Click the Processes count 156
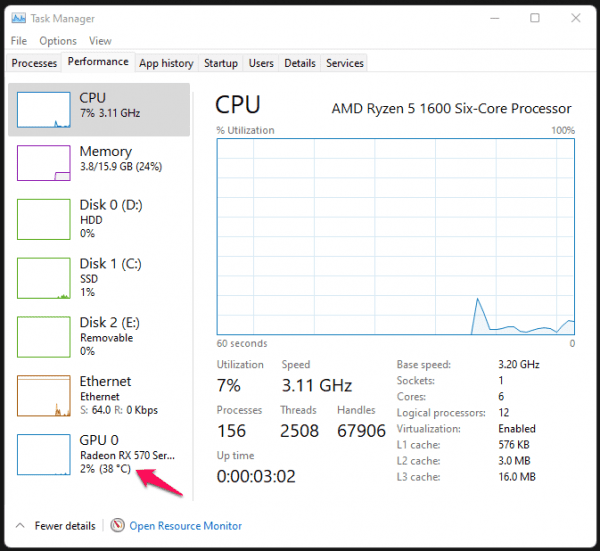This screenshot has height=551, width=600. (x=232, y=431)
